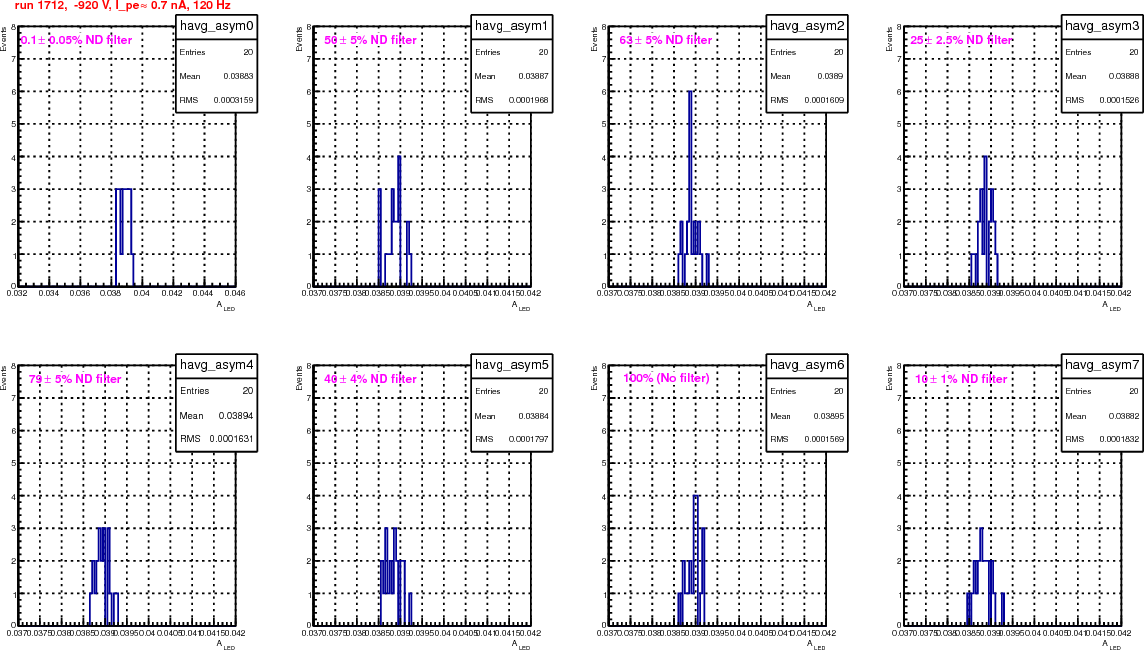The height and width of the screenshot is (650, 1144).
Task: Click the RMS value 0.0001609
Action: 824,100
